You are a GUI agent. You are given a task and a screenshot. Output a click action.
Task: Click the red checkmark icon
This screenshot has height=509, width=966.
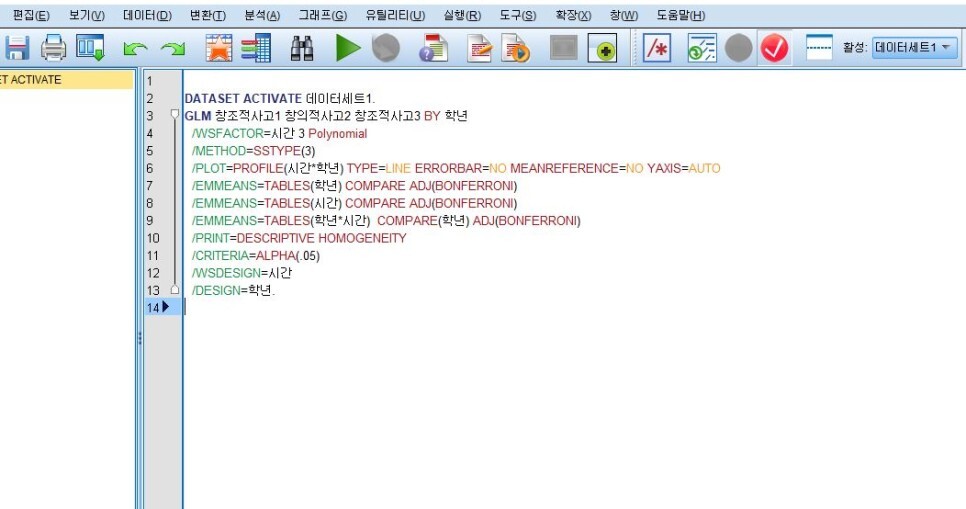(x=774, y=48)
